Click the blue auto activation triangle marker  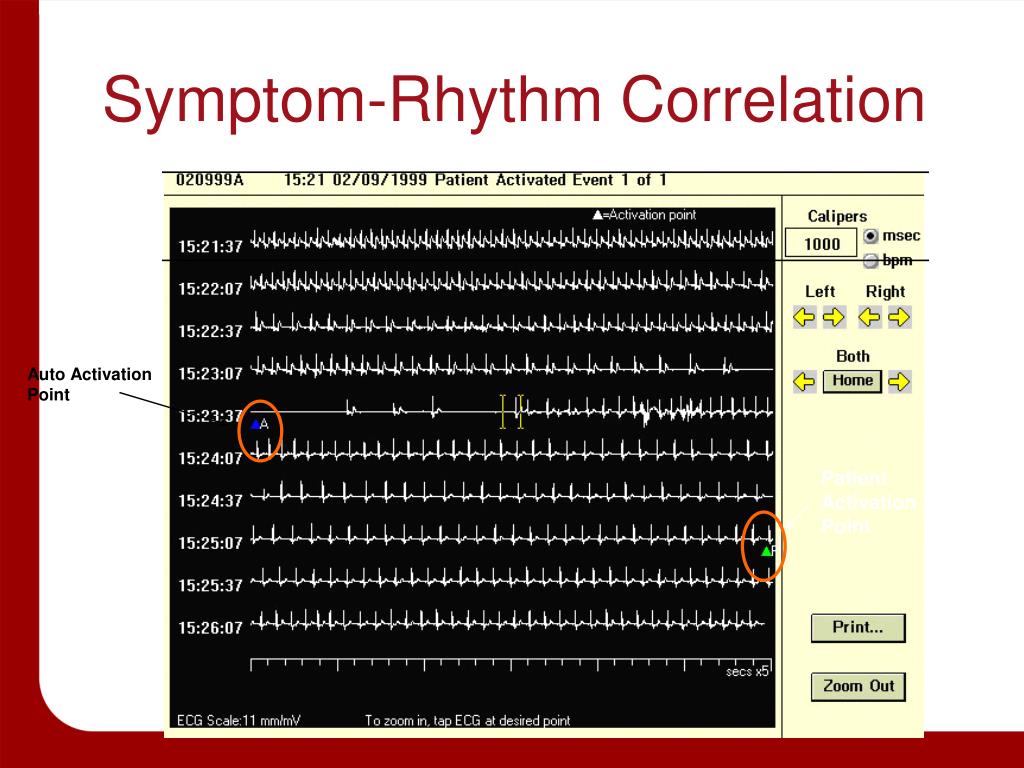tap(255, 424)
